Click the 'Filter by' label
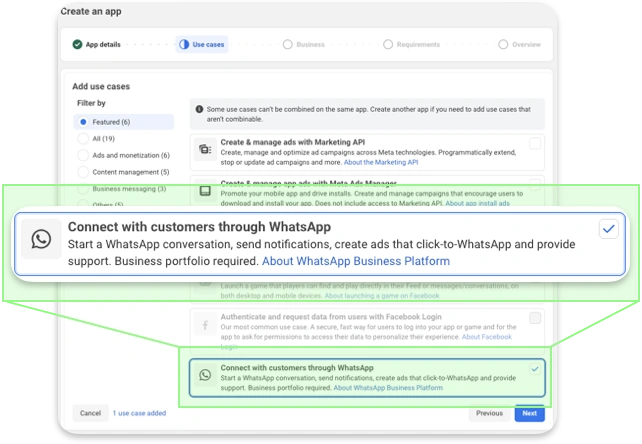 click(x=91, y=103)
